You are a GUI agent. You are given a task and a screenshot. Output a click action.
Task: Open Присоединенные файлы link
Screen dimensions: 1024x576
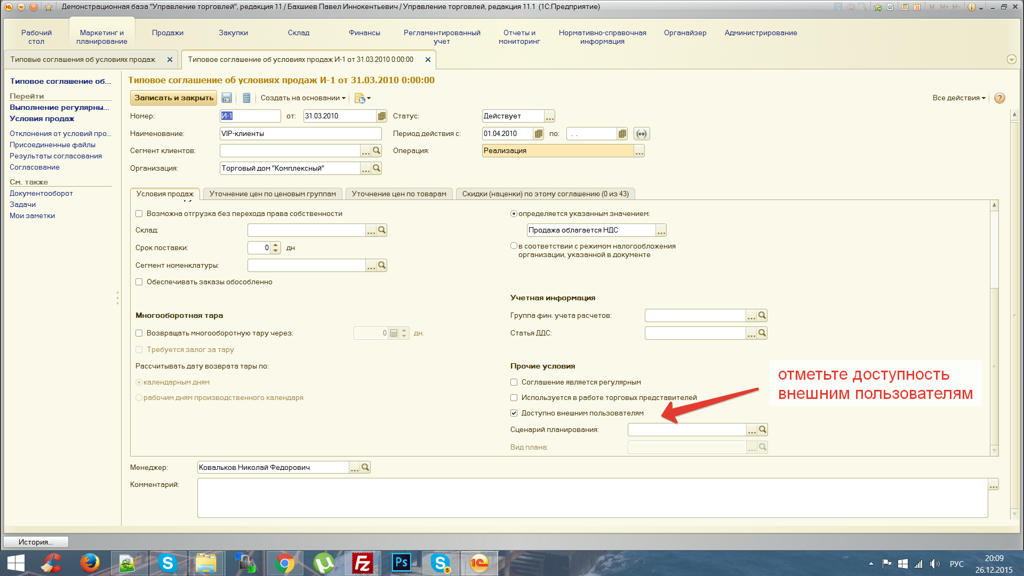coord(52,145)
